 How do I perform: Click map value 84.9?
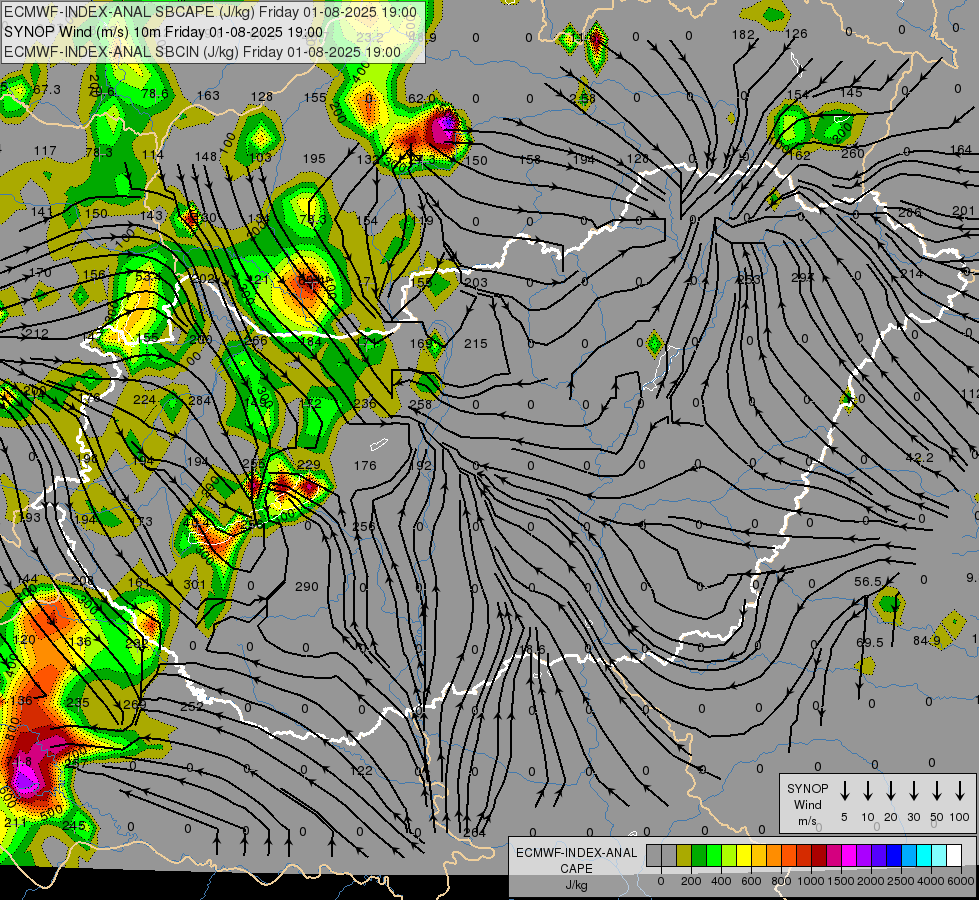pos(927,641)
